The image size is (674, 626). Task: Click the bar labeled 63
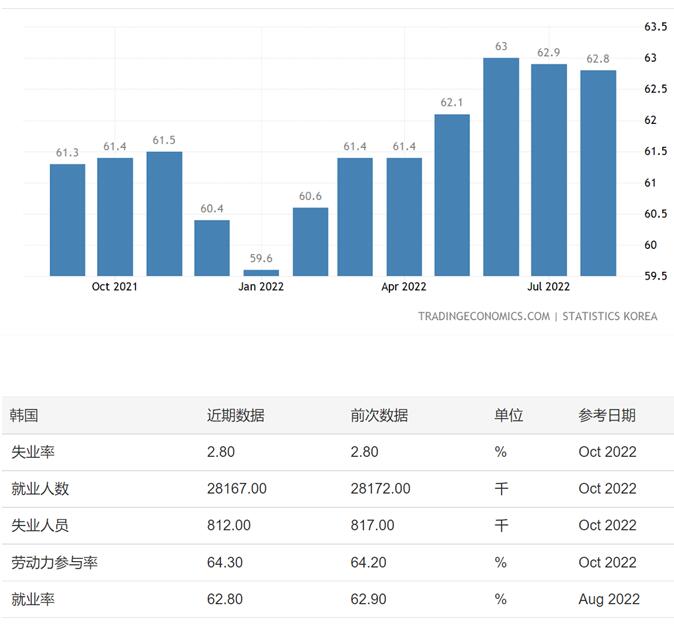click(x=501, y=167)
